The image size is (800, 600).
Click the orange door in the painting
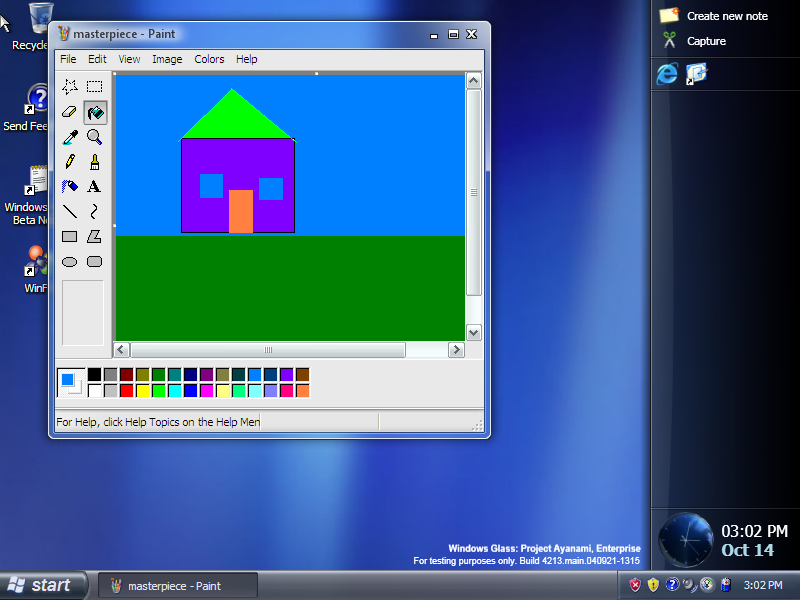241,211
